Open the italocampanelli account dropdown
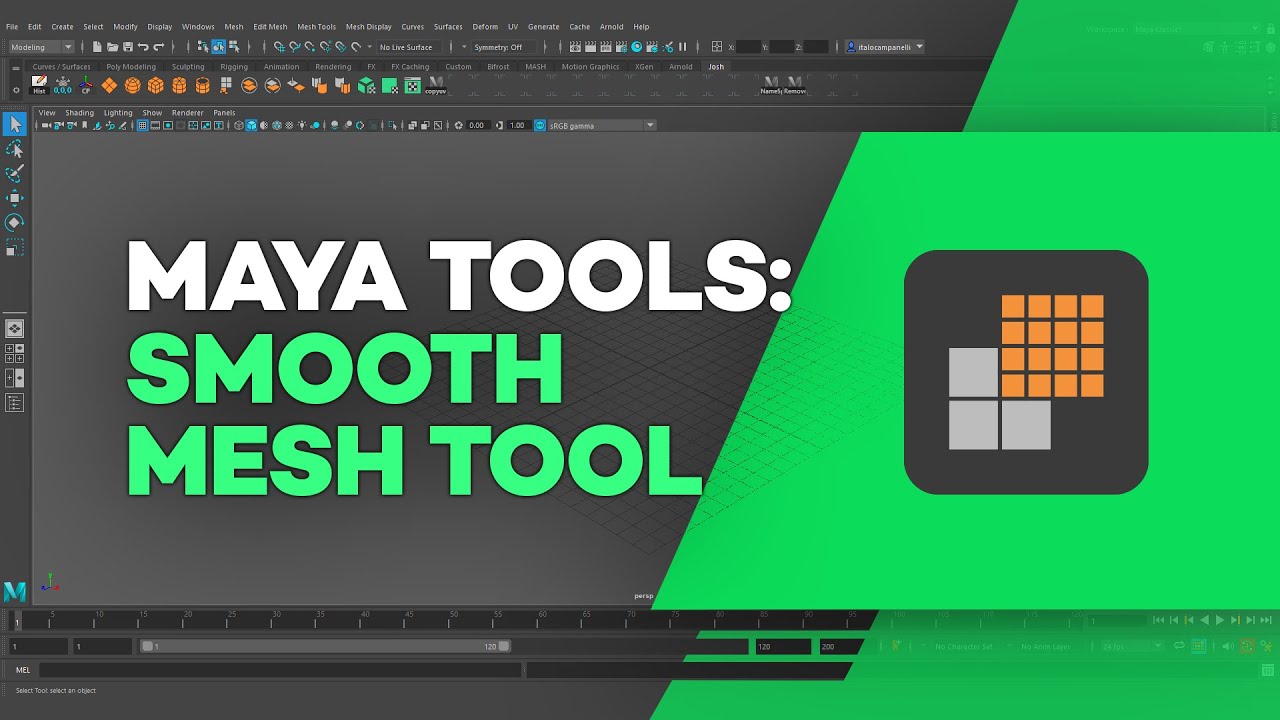The height and width of the screenshot is (720, 1280). (885, 47)
